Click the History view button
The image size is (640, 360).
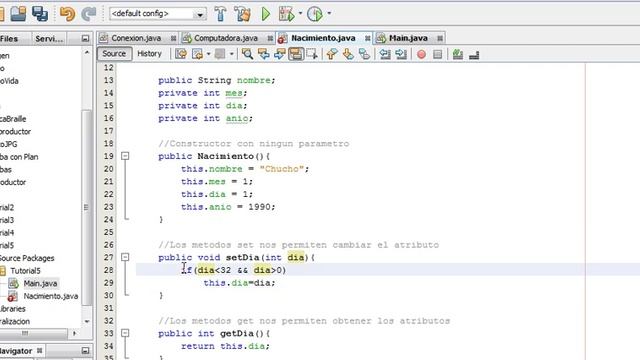pyautogui.click(x=149, y=53)
